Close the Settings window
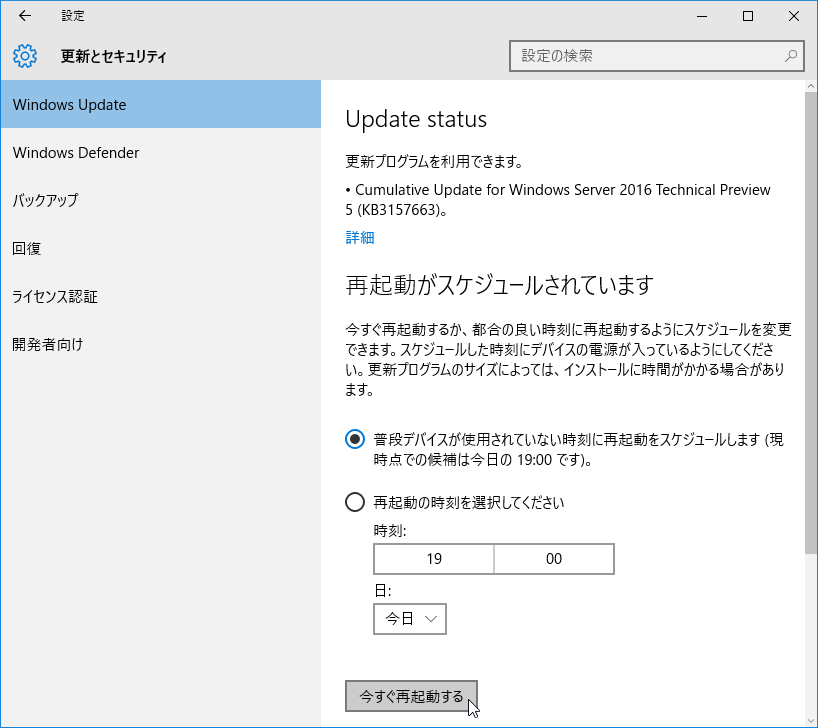The width and height of the screenshot is (818, 728). coord(793,16)
